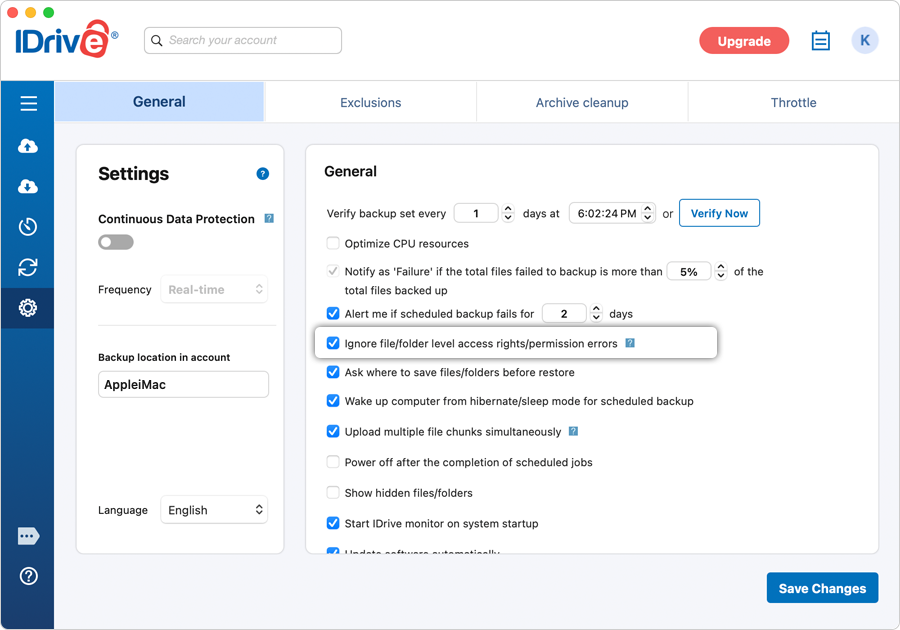The height and width of the screenshot is (630, 900).
Task: Enable 'Power off after completion of scheduled jobs'
Action: (x=332, y=462)
